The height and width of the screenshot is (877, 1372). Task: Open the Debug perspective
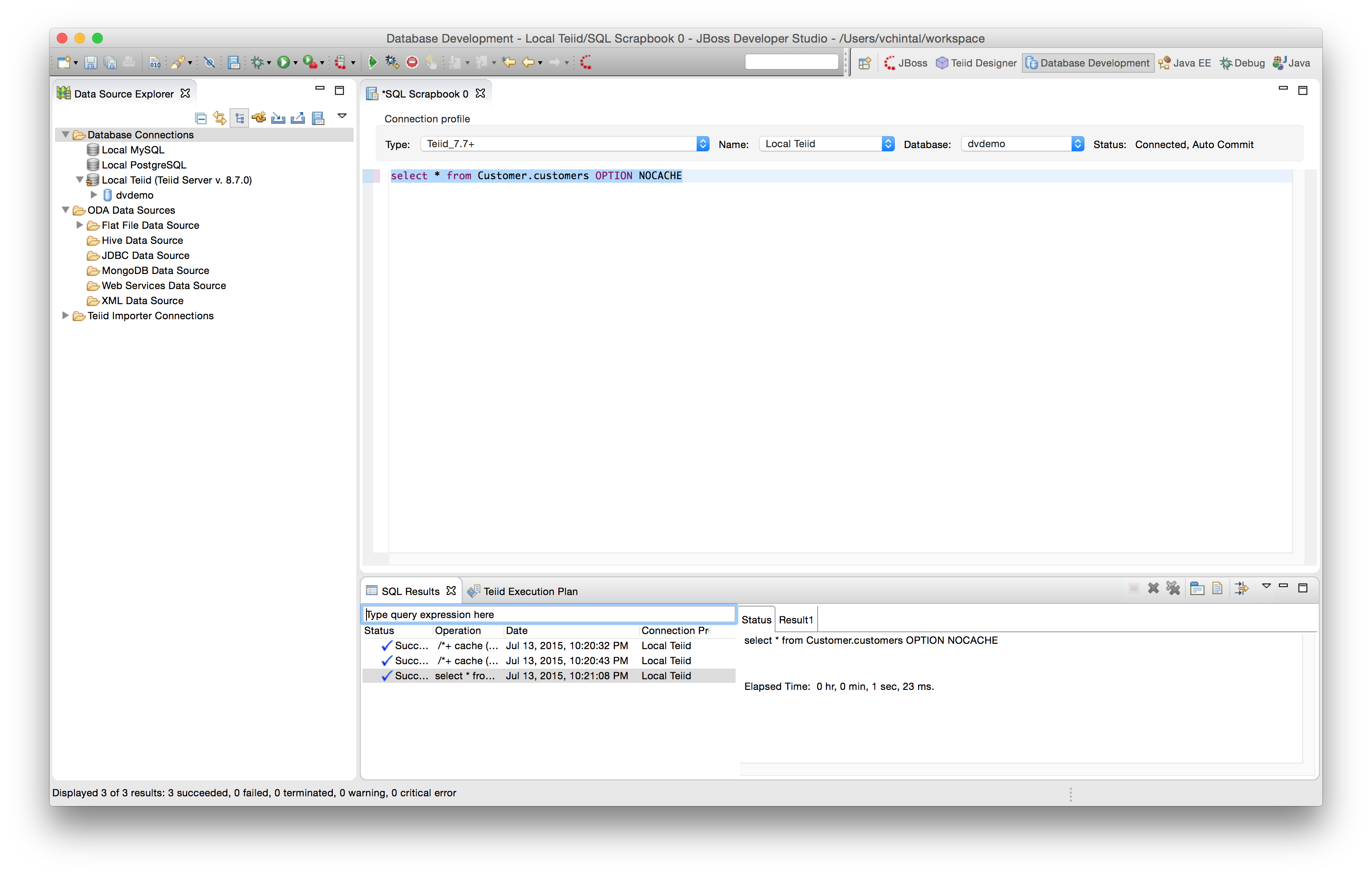pos(1242,63)
